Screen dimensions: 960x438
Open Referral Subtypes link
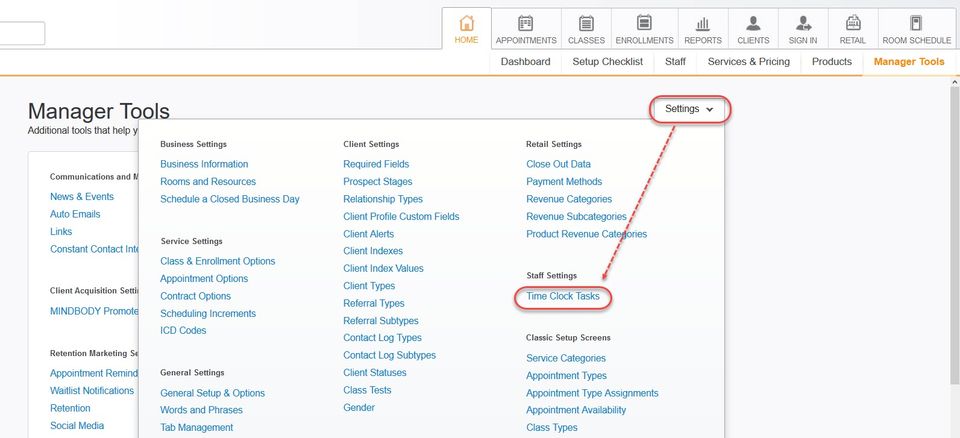click(381, 321)
